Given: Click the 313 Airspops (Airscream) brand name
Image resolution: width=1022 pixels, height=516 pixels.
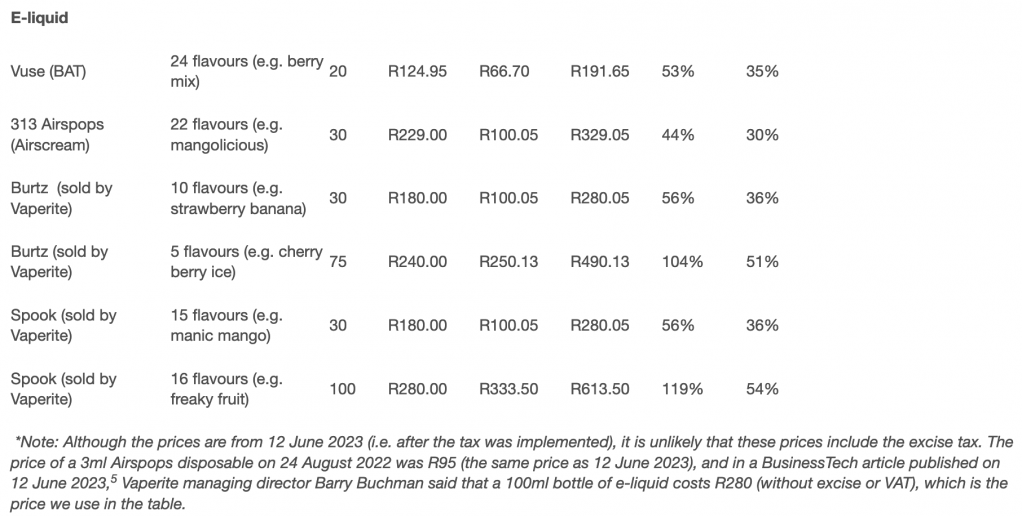Looking at the screenshot, I should tap(57, 134).
